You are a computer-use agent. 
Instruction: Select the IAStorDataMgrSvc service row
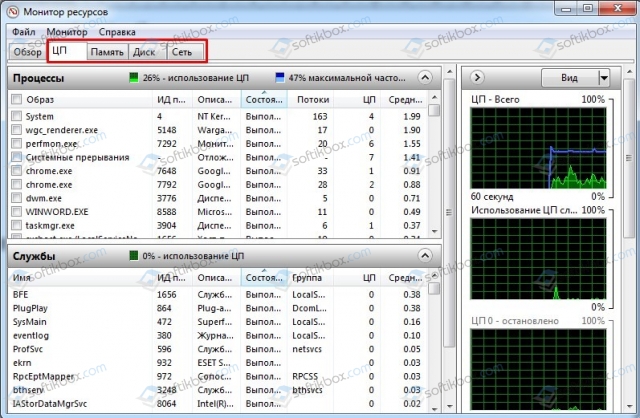pyautogui.click(x=218, y=404)
